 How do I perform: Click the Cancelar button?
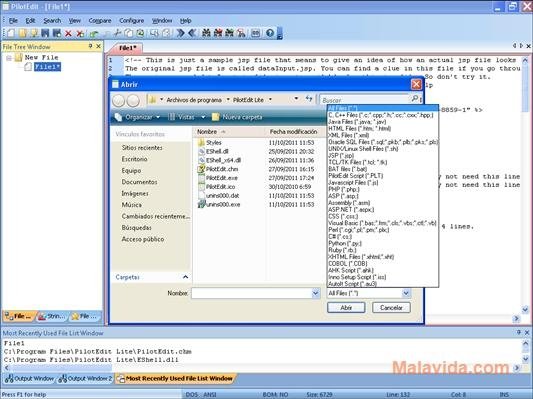pyautogui.click(x=391, y=308)
